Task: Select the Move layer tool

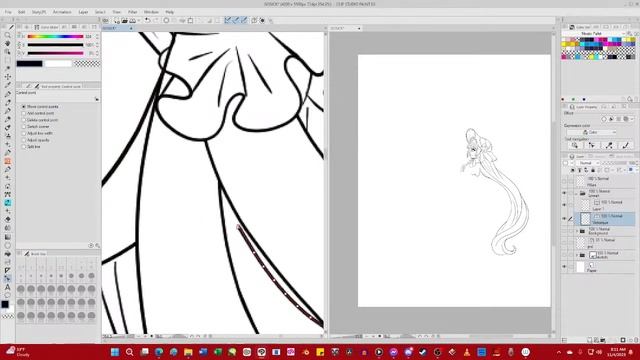Action: [x=8, y=77]
